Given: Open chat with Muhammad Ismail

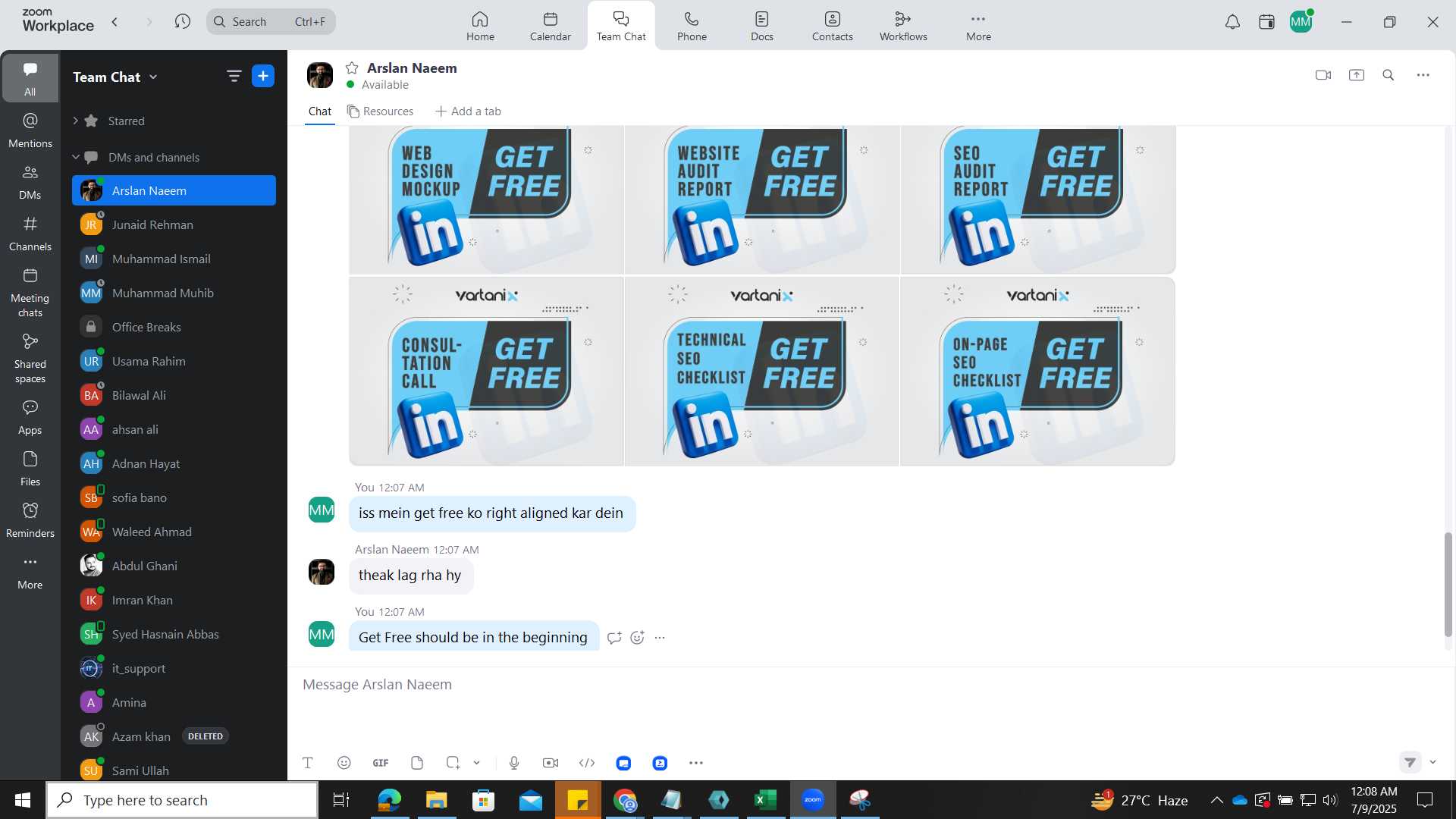Looking at the screenshot, I should tap(174, 259).
